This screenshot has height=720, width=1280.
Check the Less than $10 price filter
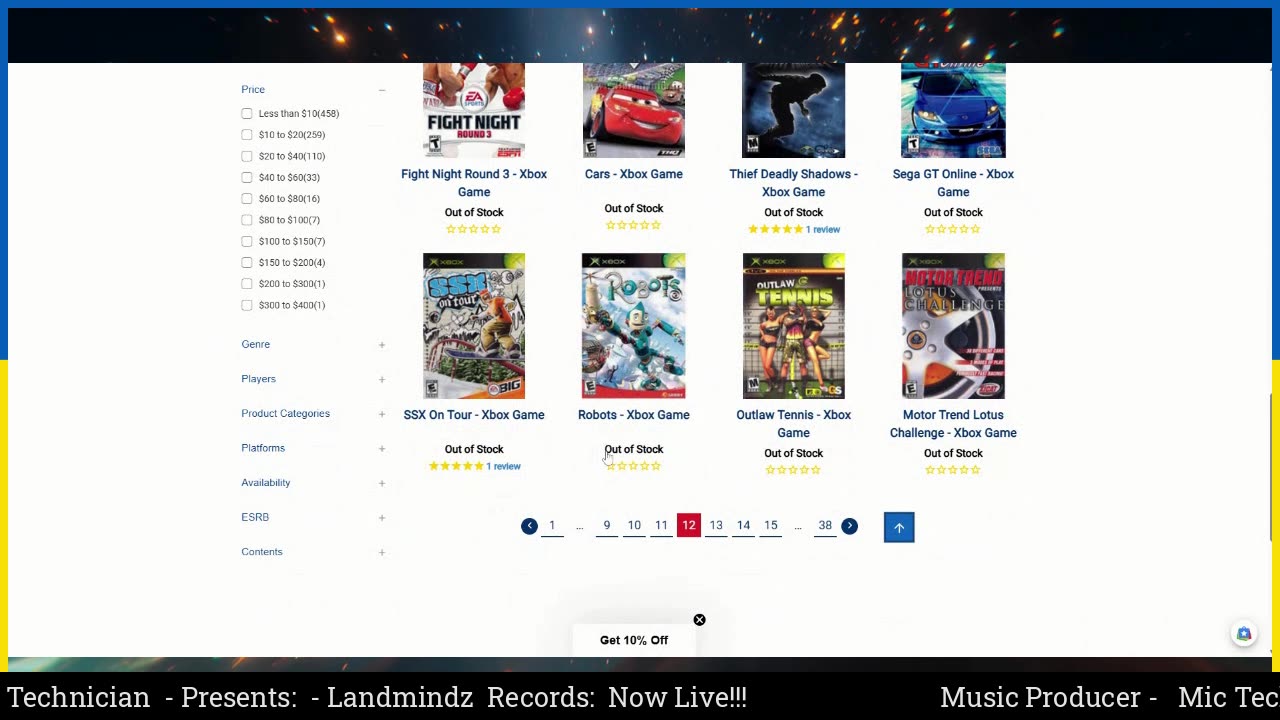point(247,113)
